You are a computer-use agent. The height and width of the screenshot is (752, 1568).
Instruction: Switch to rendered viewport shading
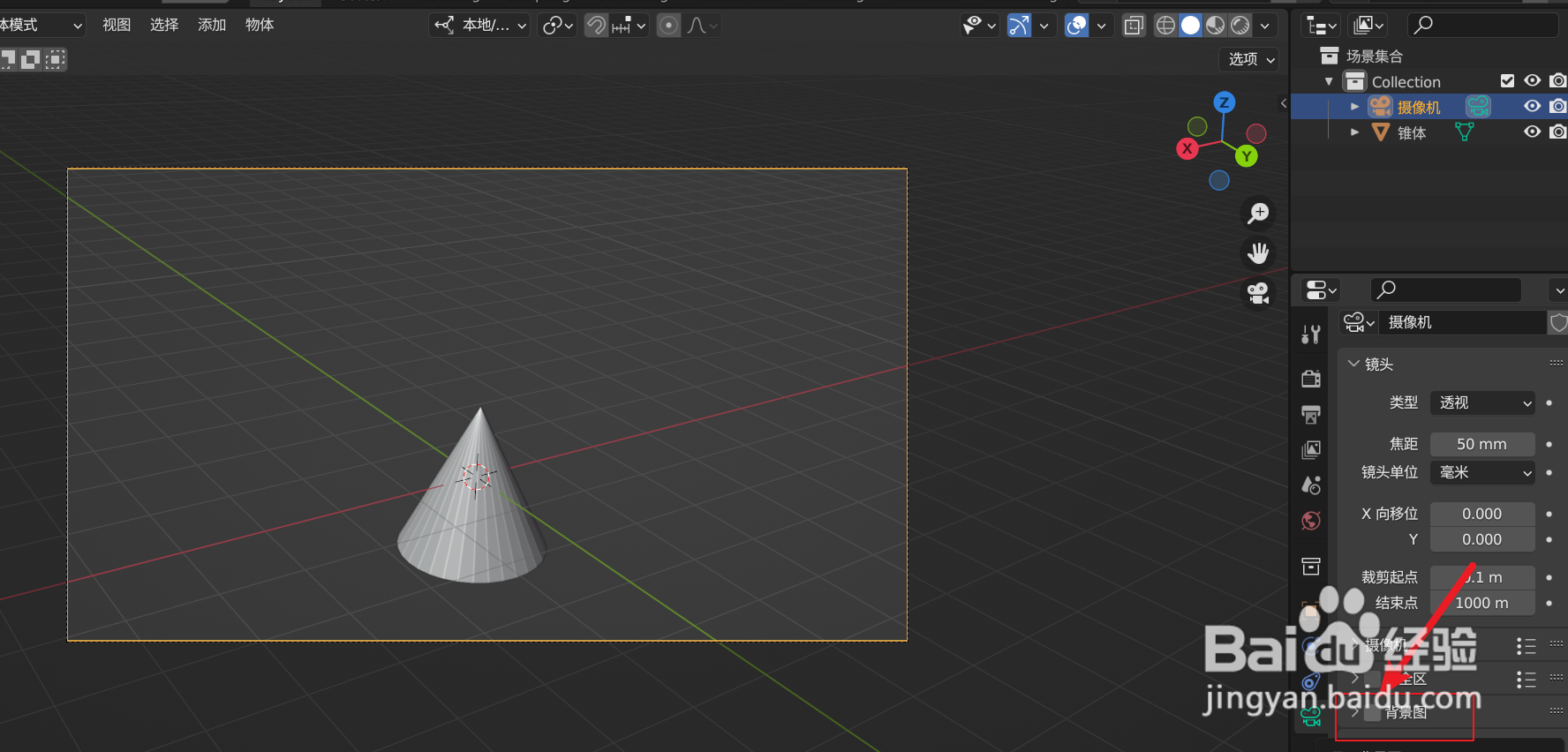(1240, 26)
